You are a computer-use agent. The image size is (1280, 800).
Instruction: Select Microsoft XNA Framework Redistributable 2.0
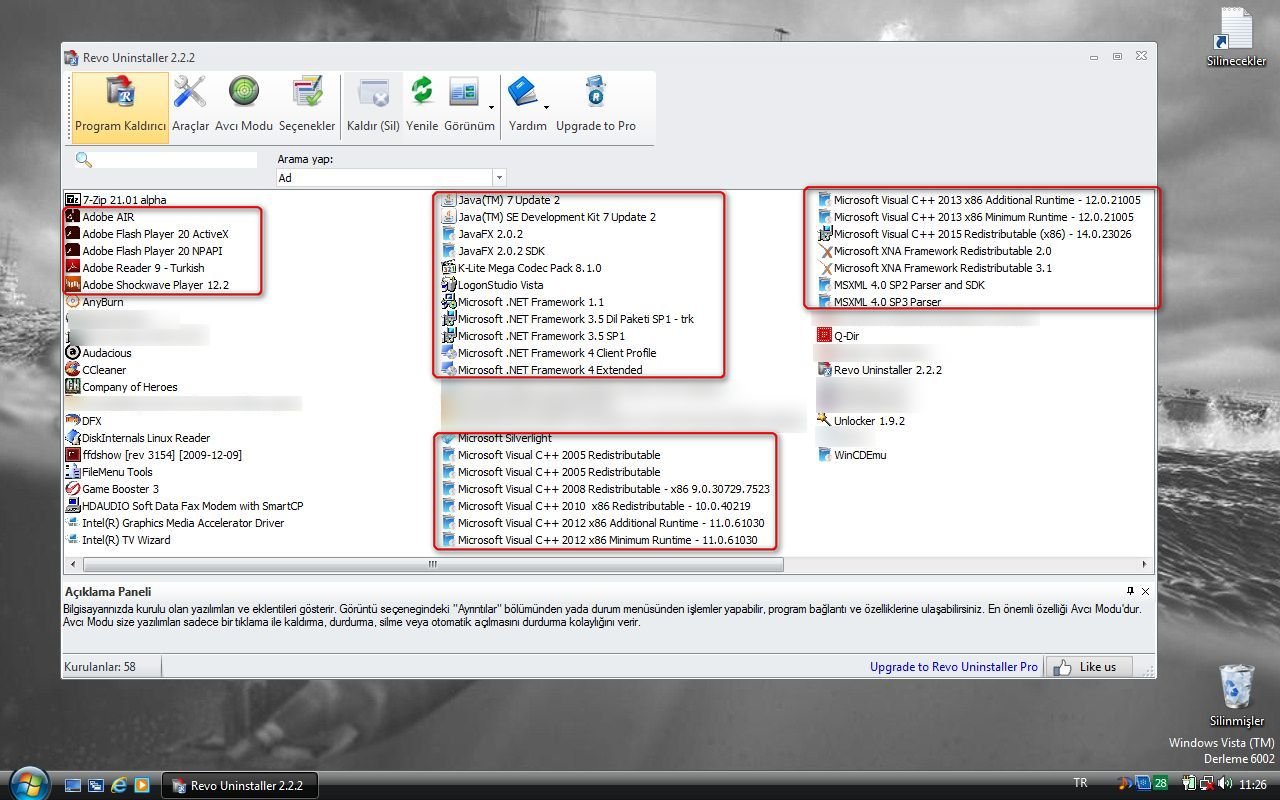pyautogui.click(x=935, y=251)
